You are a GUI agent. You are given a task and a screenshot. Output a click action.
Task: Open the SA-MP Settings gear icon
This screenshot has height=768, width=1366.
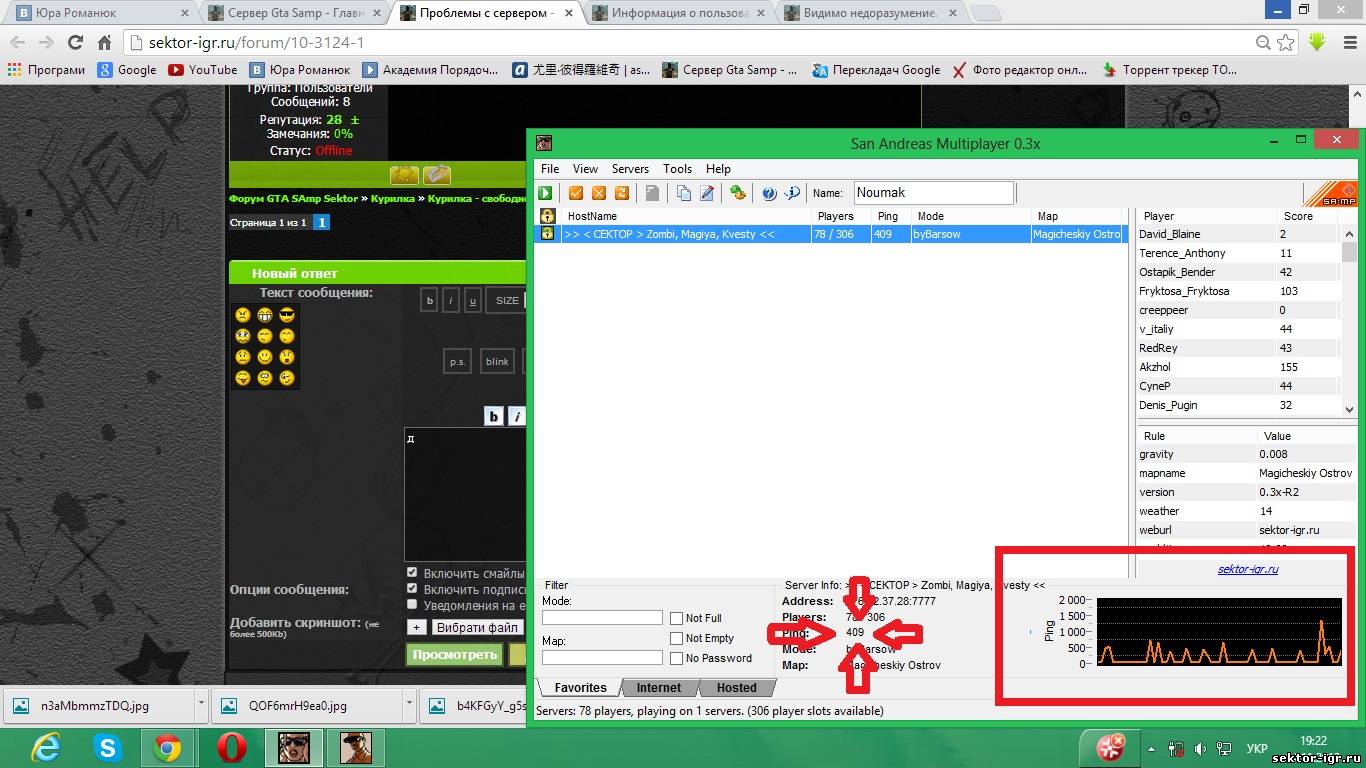(738, 193)
